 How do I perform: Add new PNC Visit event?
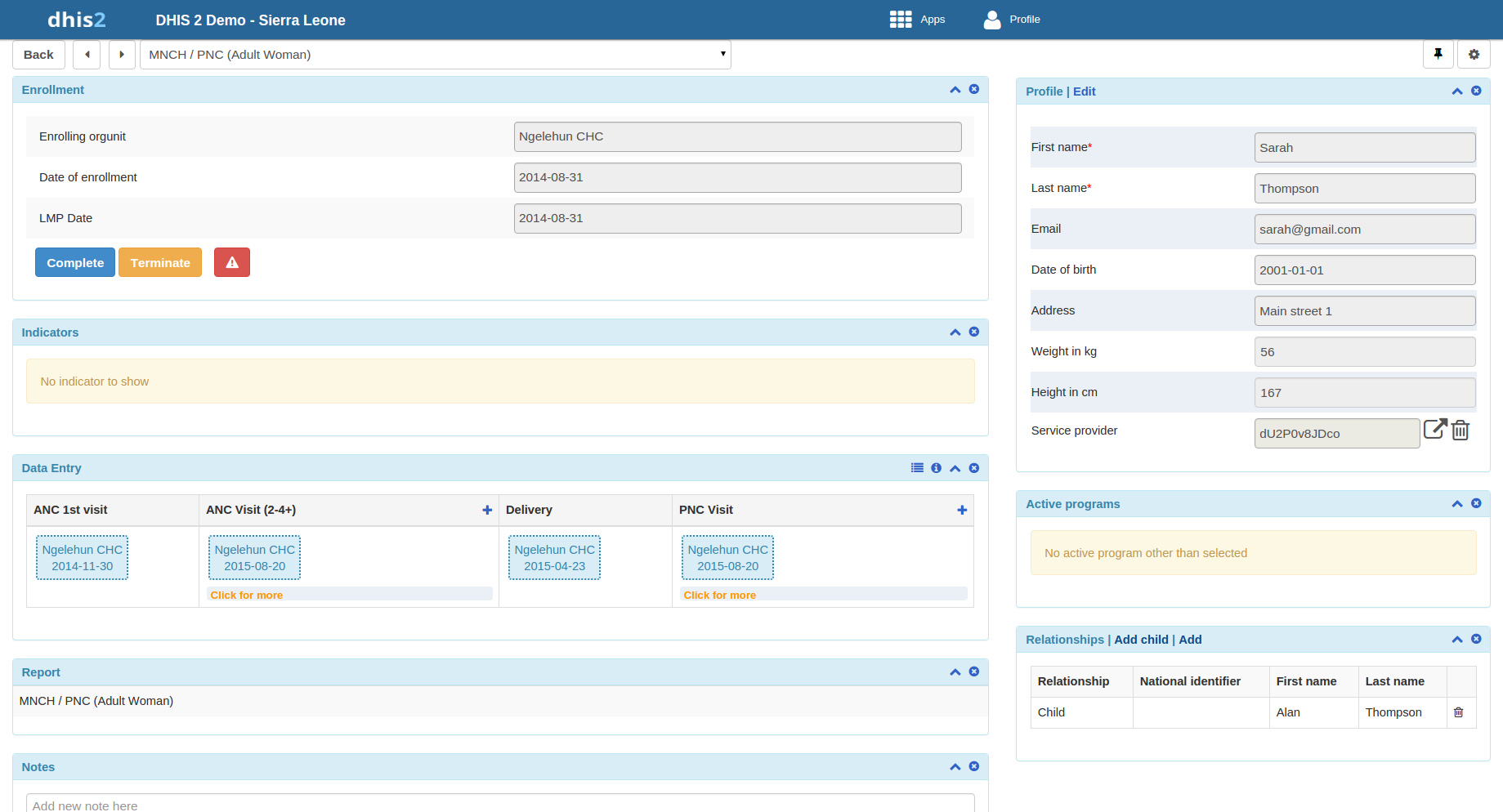(x=962, y=510)
